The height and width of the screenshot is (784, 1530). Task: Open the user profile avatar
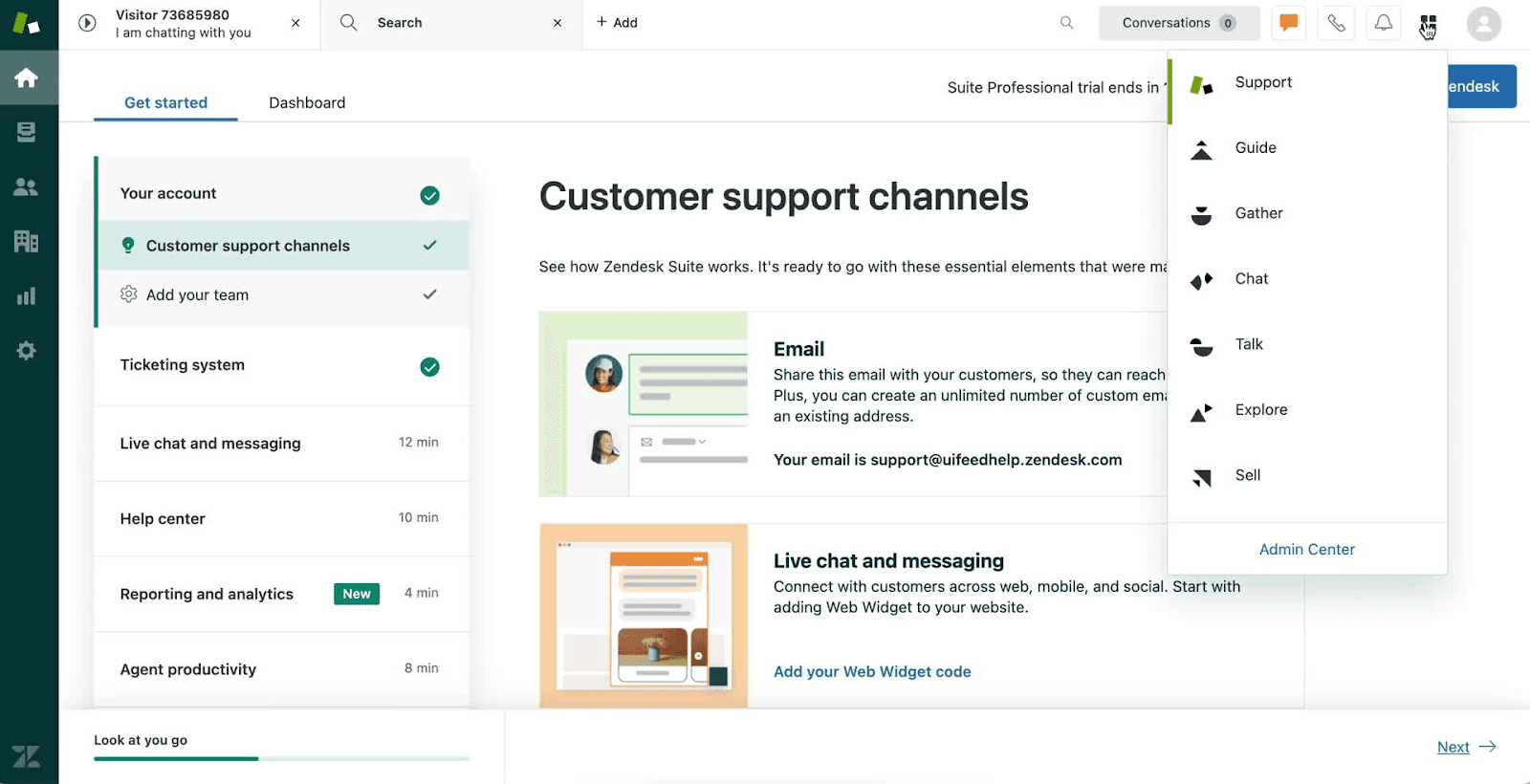coord(1483,24)
